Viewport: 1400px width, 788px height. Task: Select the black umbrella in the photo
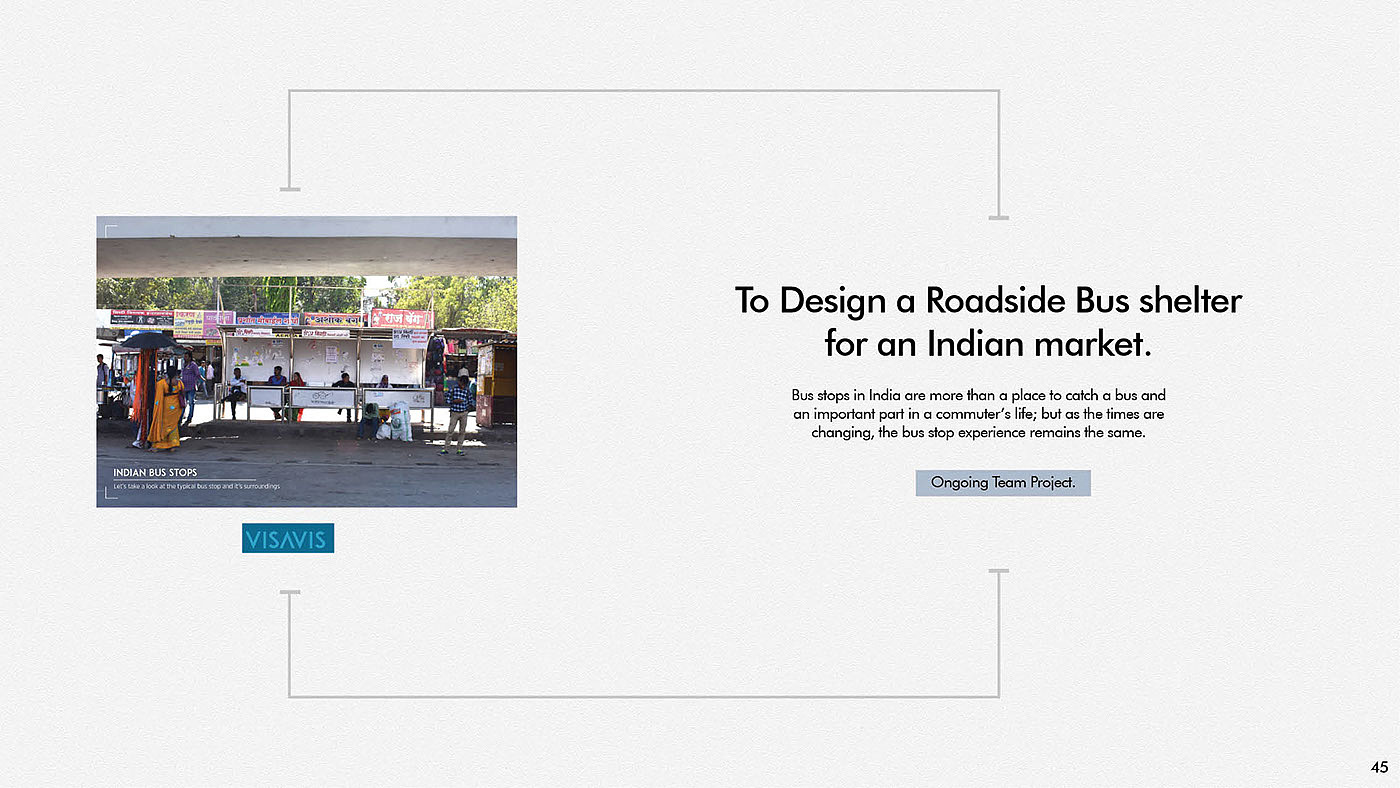(148, 341)
